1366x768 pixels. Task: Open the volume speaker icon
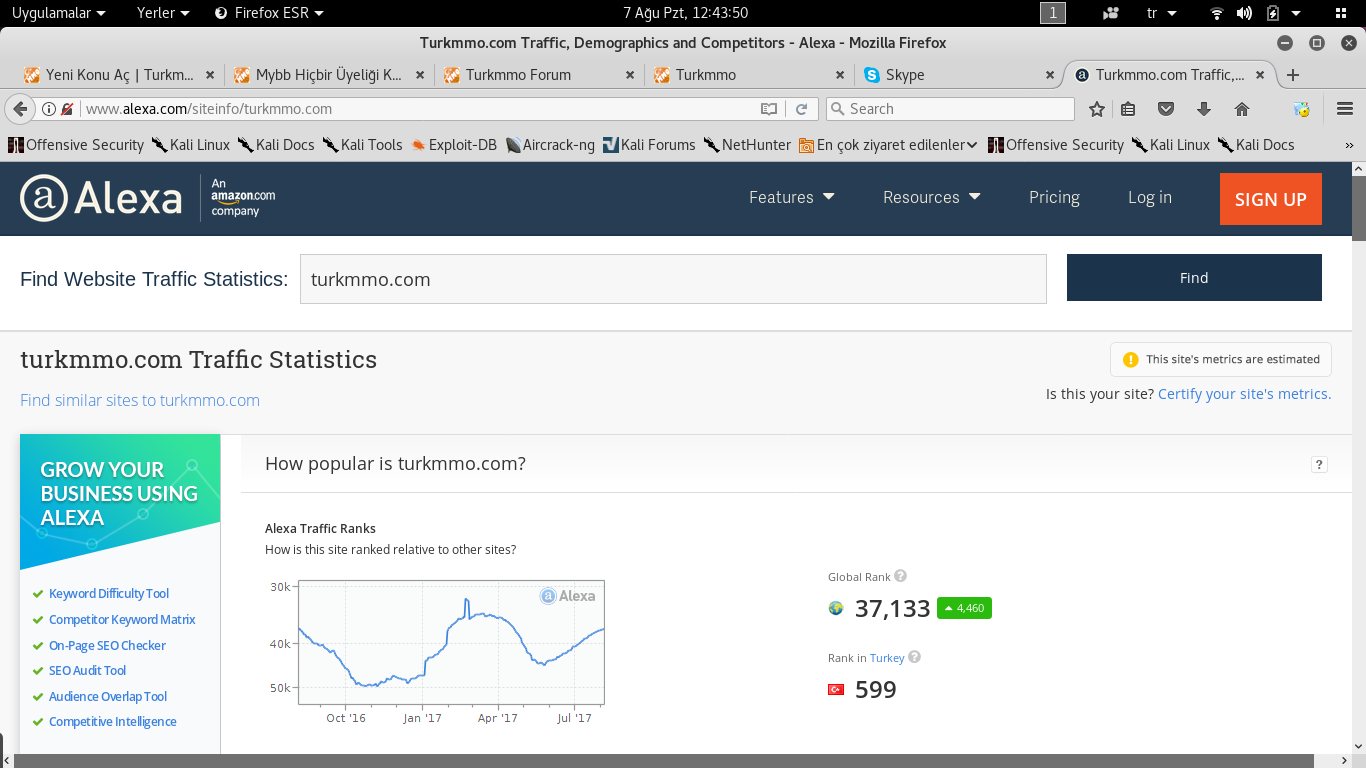pos(1244,13)
